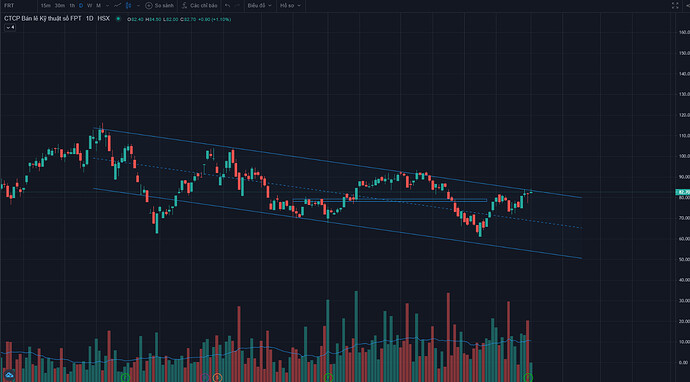Screen dimensions: 690x382
Task: Click the redo arrow icon
Action: tap(238, 6)
